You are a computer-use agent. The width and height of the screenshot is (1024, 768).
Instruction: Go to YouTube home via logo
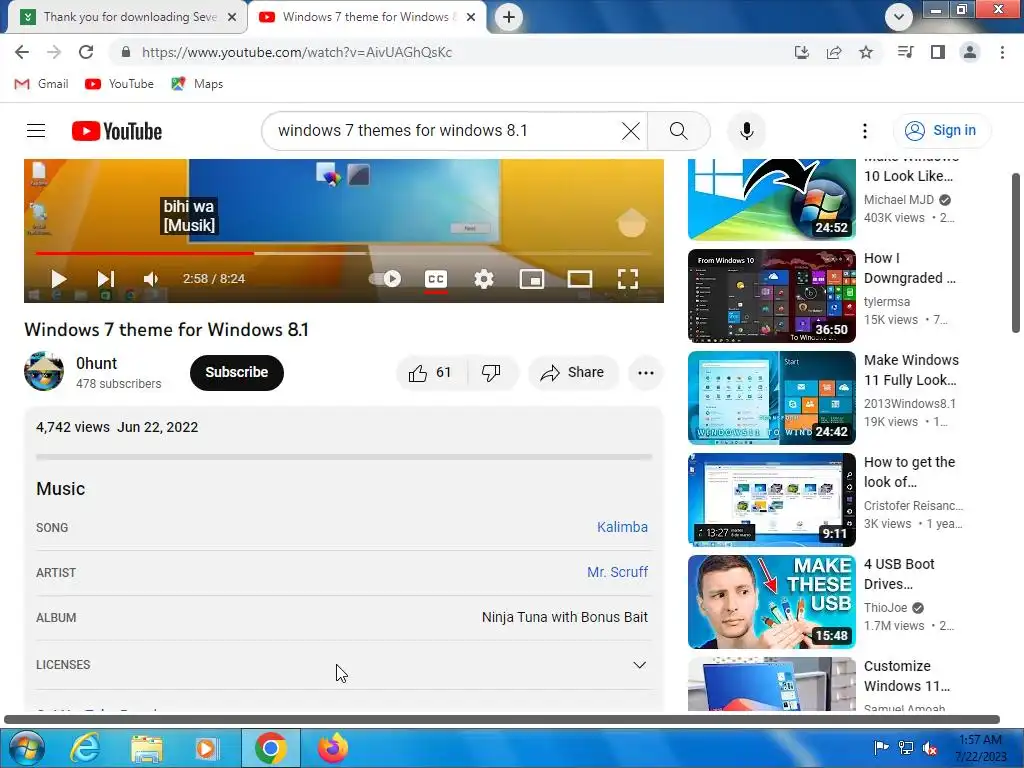pyautogui.click(x=117, y=131)
